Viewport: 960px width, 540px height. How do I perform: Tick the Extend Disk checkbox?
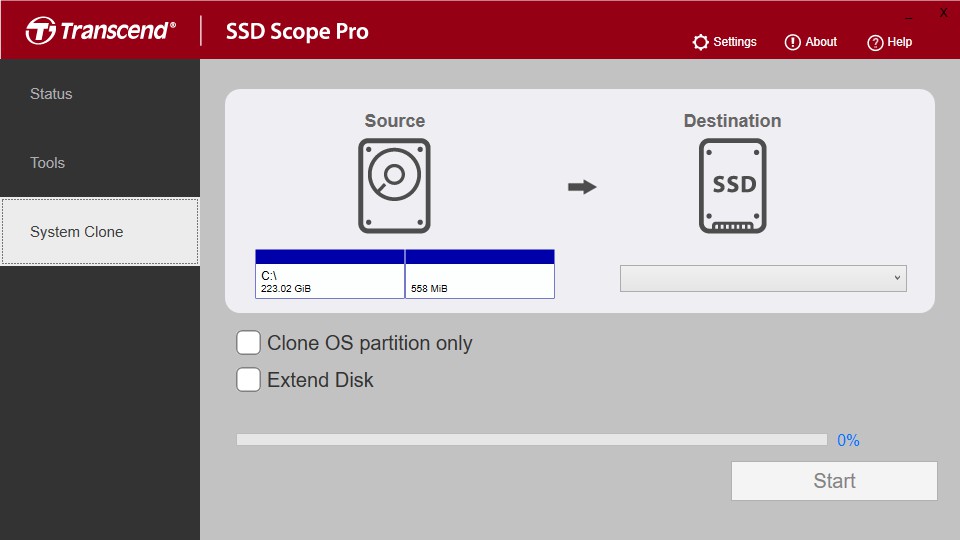(x=248, y=380)
